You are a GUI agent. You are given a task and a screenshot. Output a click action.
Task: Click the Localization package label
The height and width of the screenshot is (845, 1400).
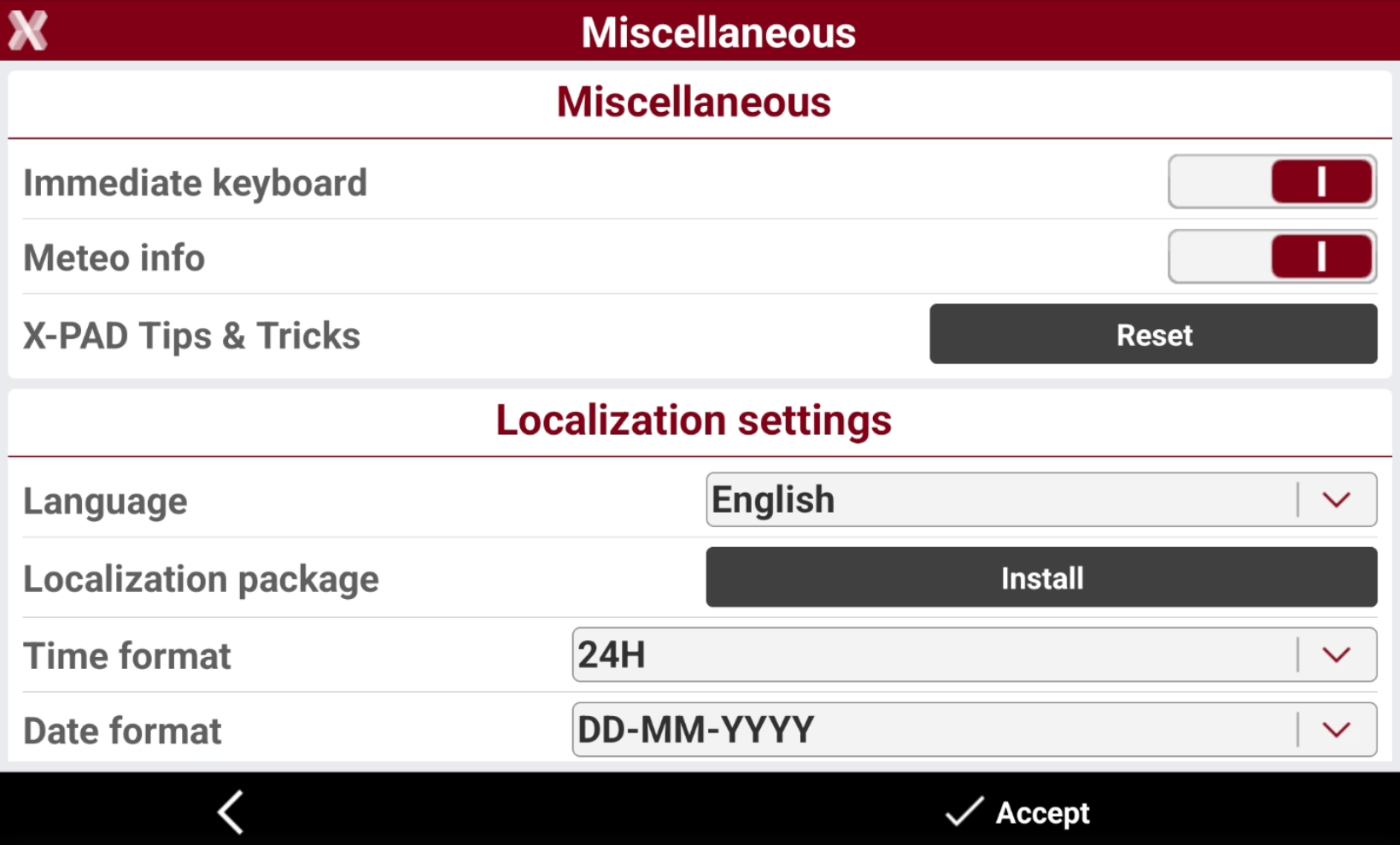click(x=202, y=579)
